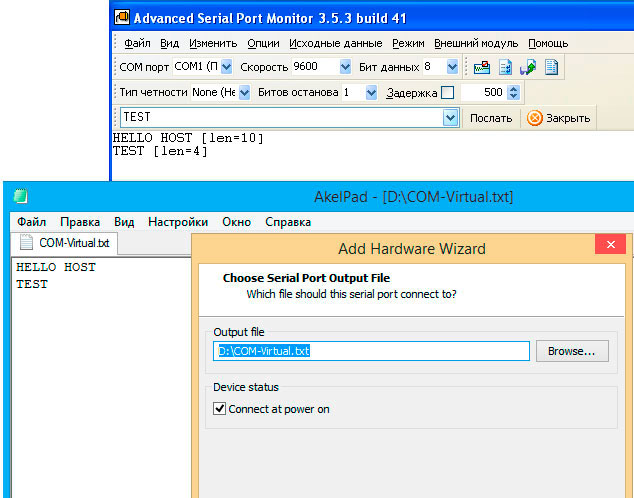
Task: Open the Окно menu in AkelPad
Action: (237, 222)
